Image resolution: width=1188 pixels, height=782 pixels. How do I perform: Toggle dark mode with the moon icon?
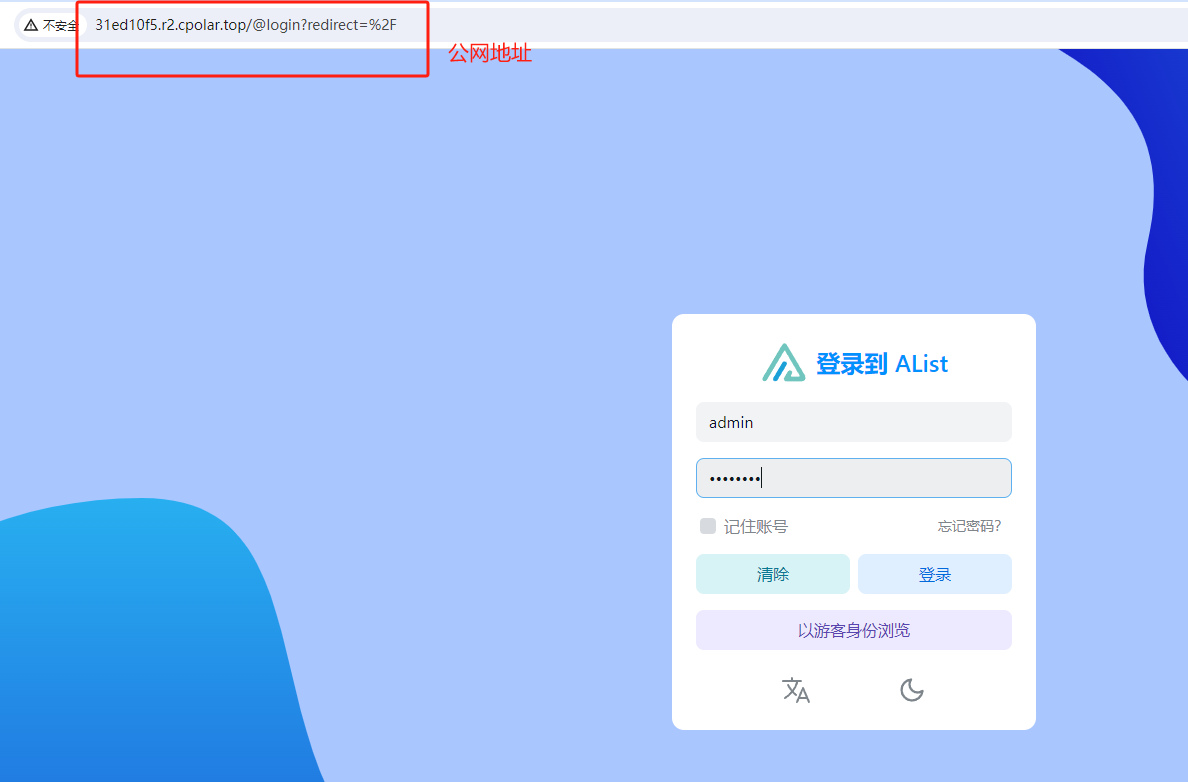coord(911,690)
